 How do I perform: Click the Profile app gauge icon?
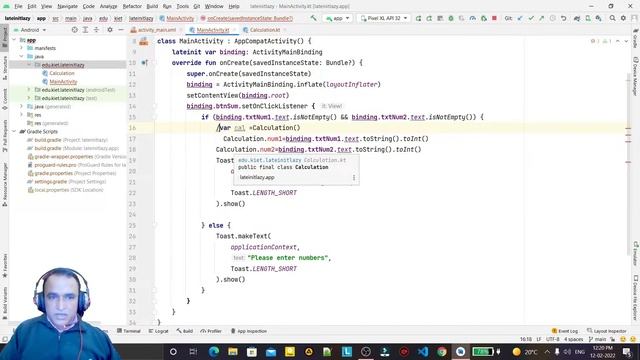click(472, 18)
